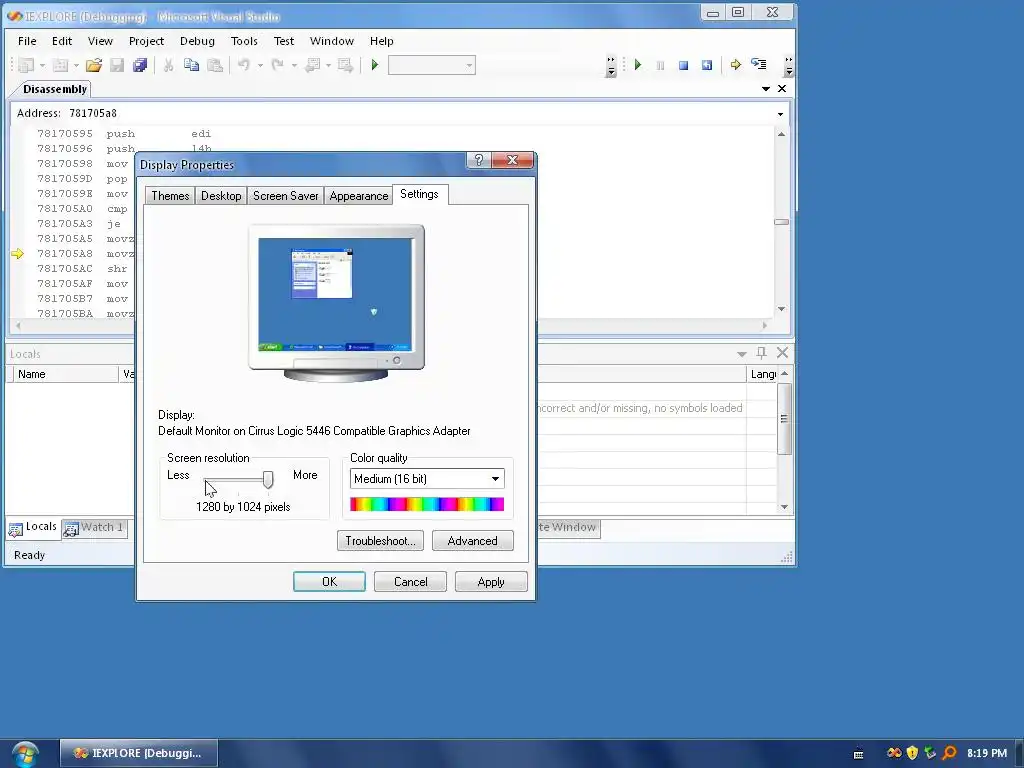Click the Undo arrow icon
The height and width of the screenshot is (768, 1024).
[244, 65]
